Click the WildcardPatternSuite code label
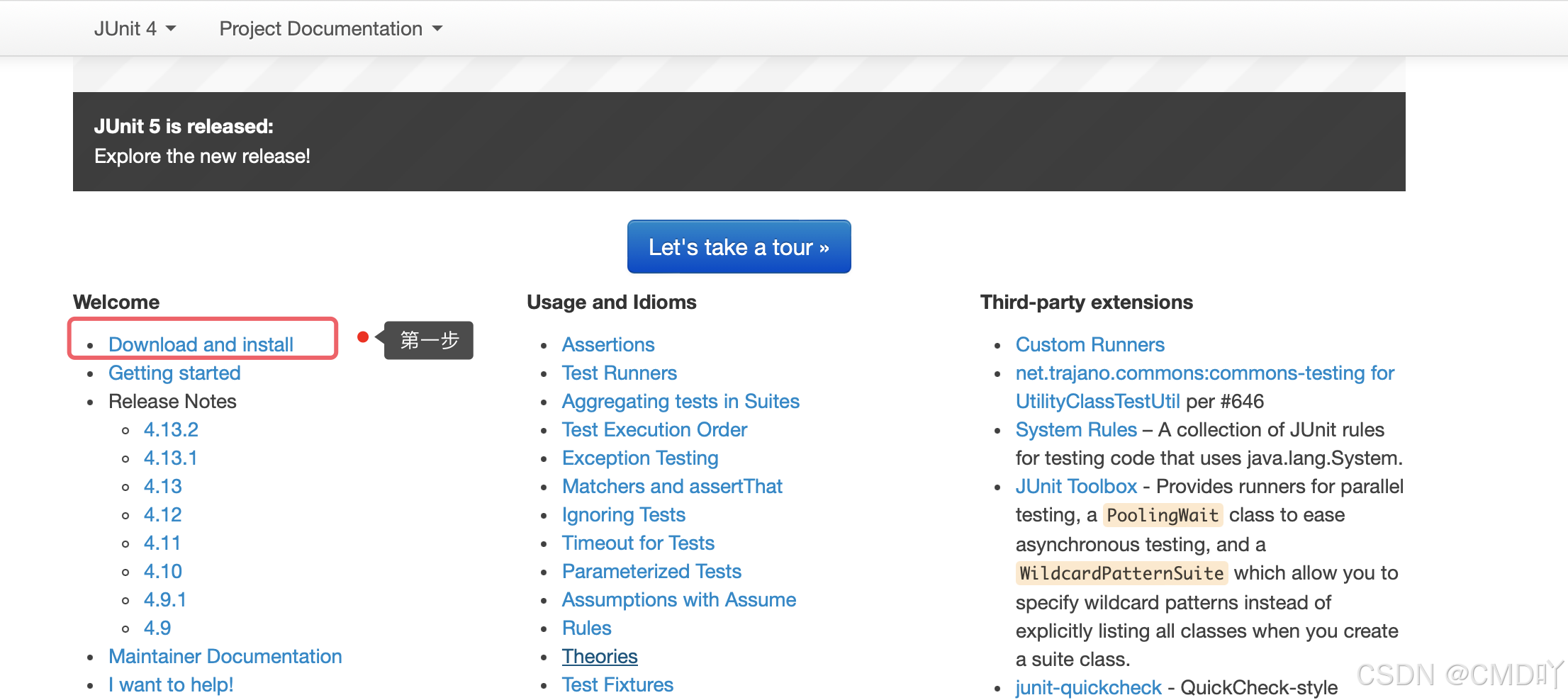This screenshot has height=700, width=1568. [1121, 573]
